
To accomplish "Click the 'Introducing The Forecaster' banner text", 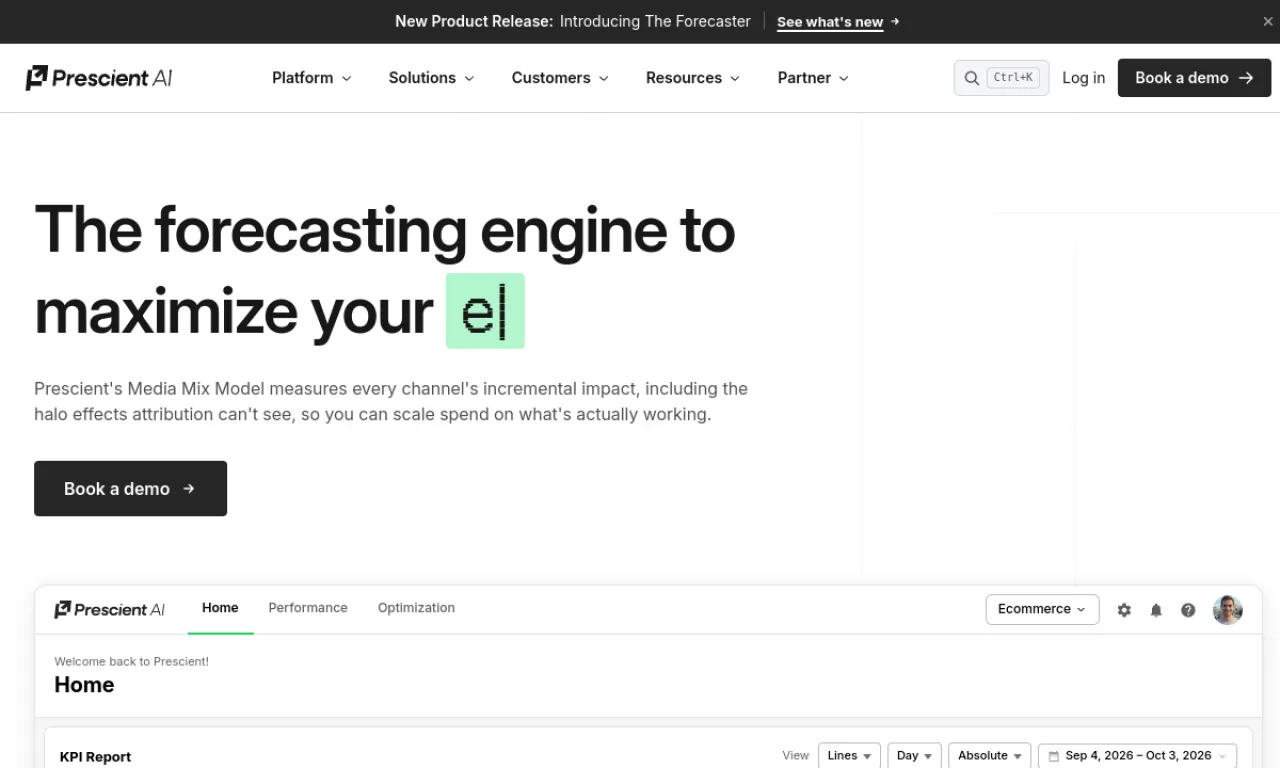I will (x=655, y=21).
